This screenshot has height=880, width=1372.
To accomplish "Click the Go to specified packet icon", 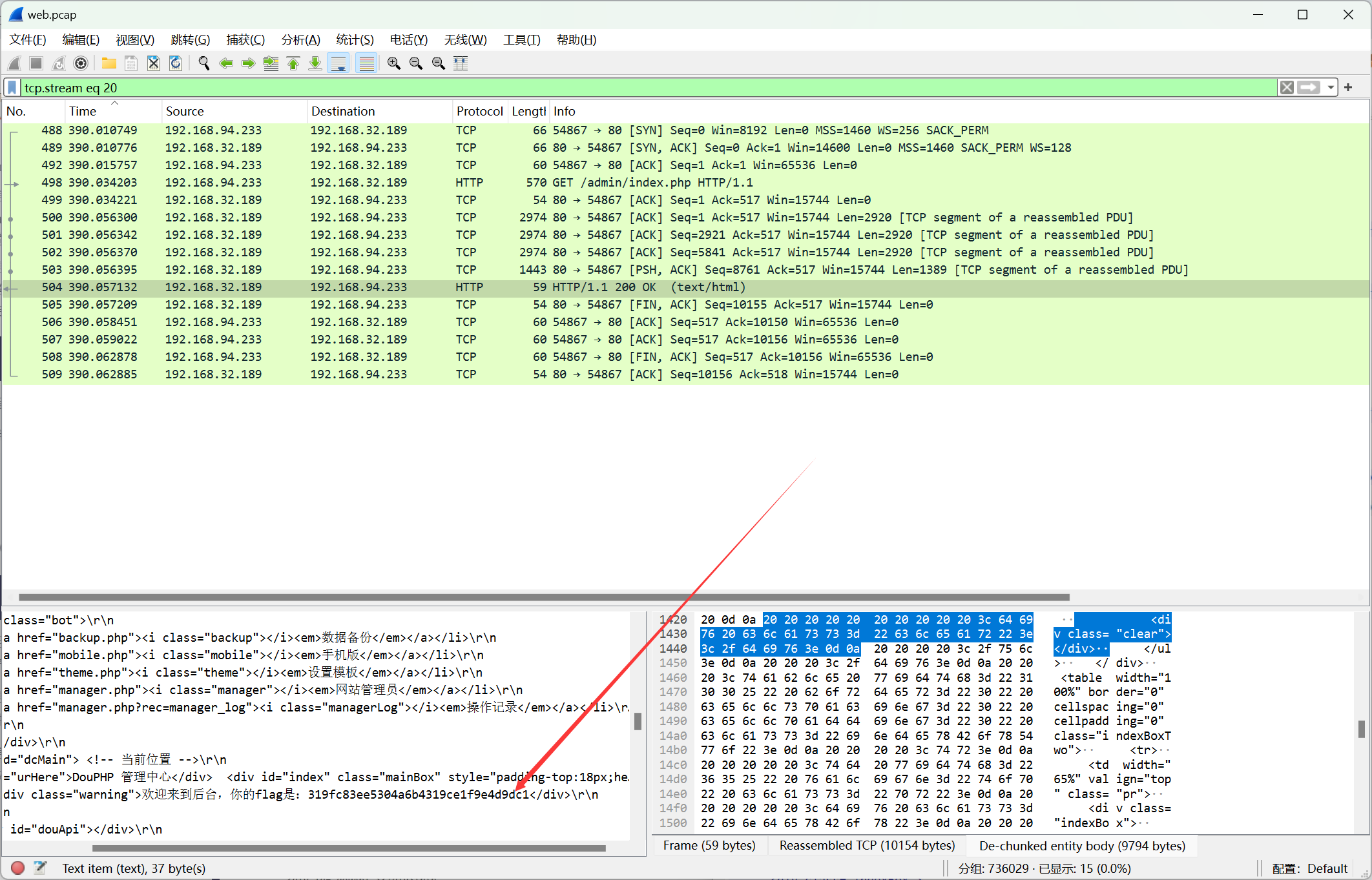I will point(271,63).
